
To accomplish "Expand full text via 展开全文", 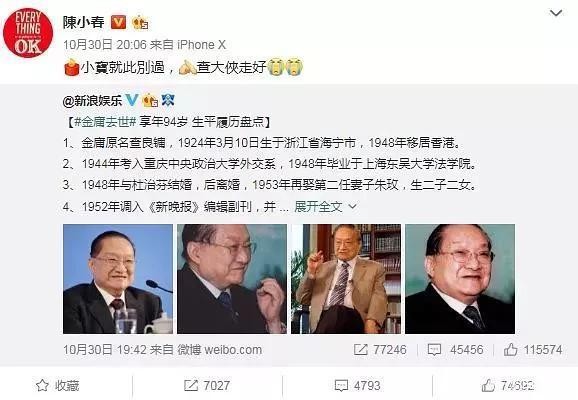I will 318,206.
